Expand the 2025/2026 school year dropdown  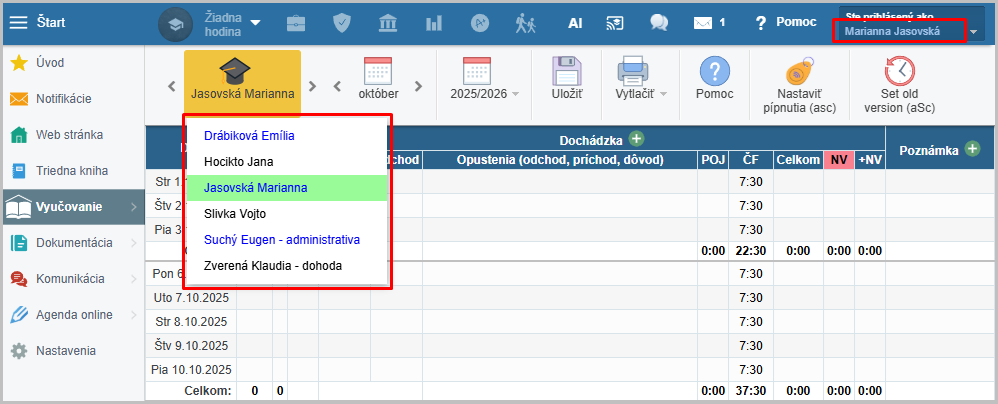484,94
